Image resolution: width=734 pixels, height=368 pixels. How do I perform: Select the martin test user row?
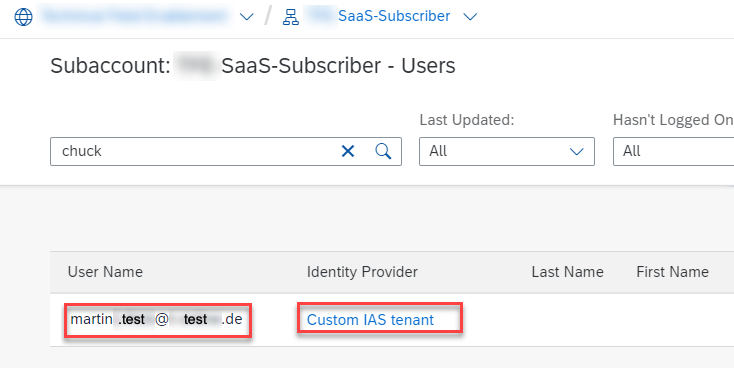click(x=392, y=320)
